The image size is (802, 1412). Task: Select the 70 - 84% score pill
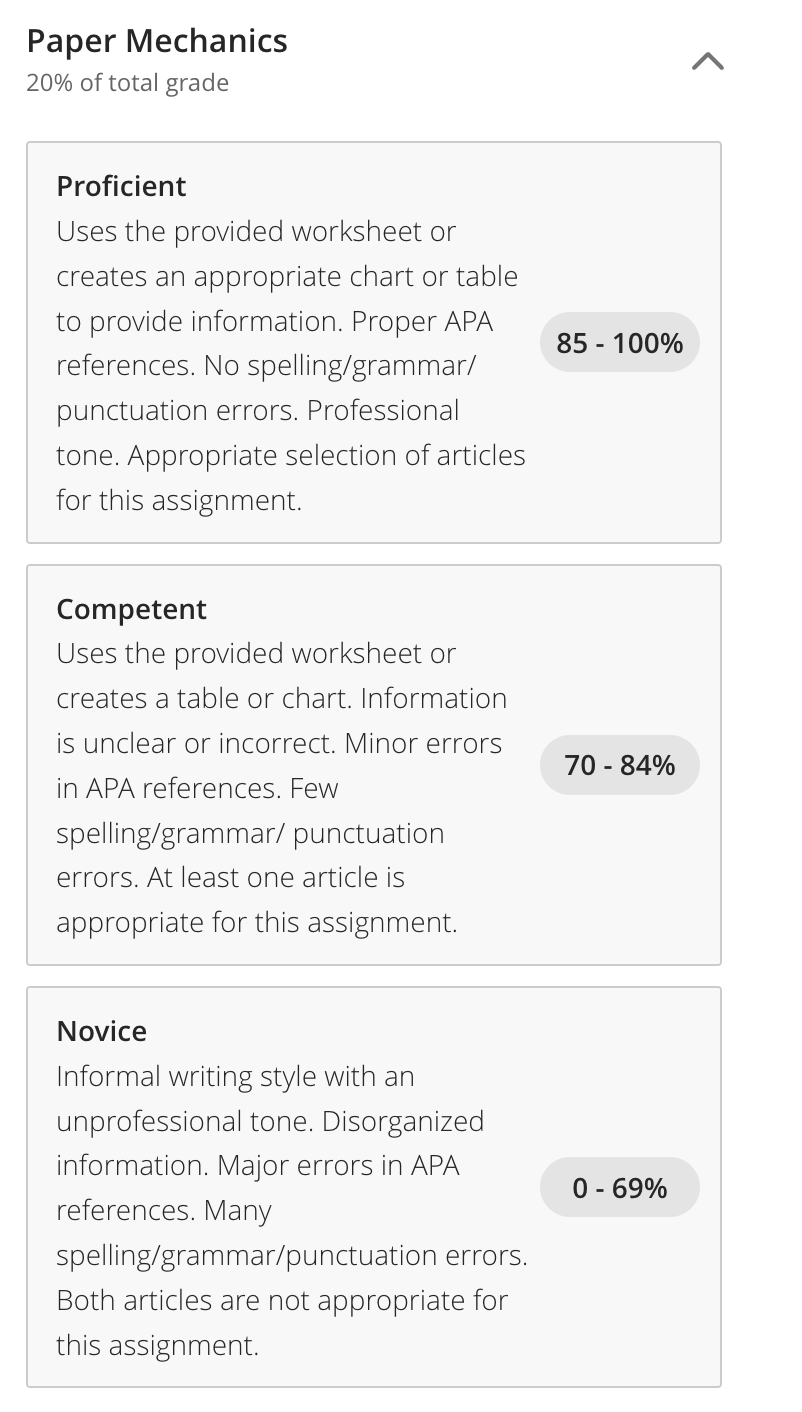[620, 766]
